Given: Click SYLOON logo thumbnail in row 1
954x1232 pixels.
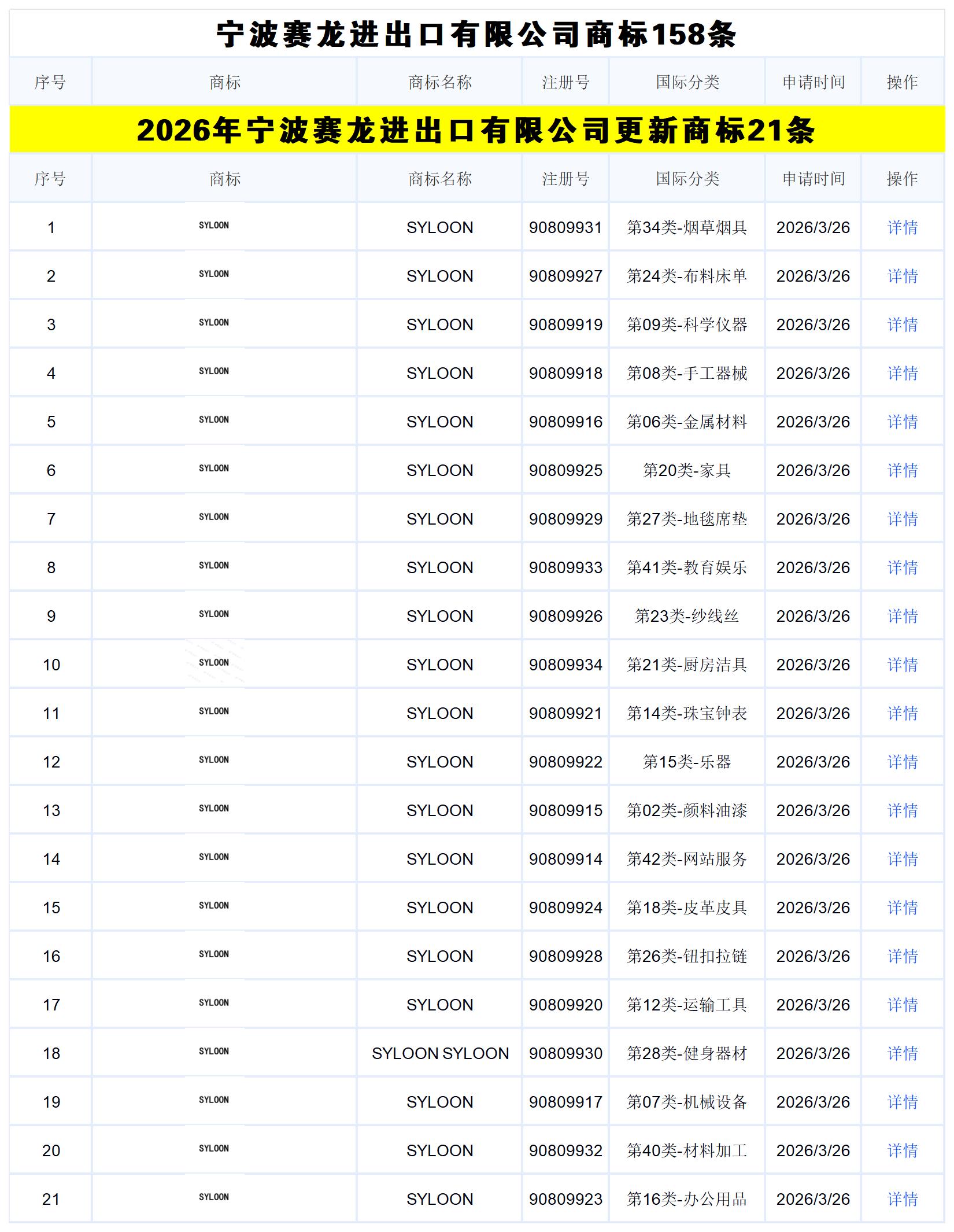Looking at the screenshot, I should [214, 226].
